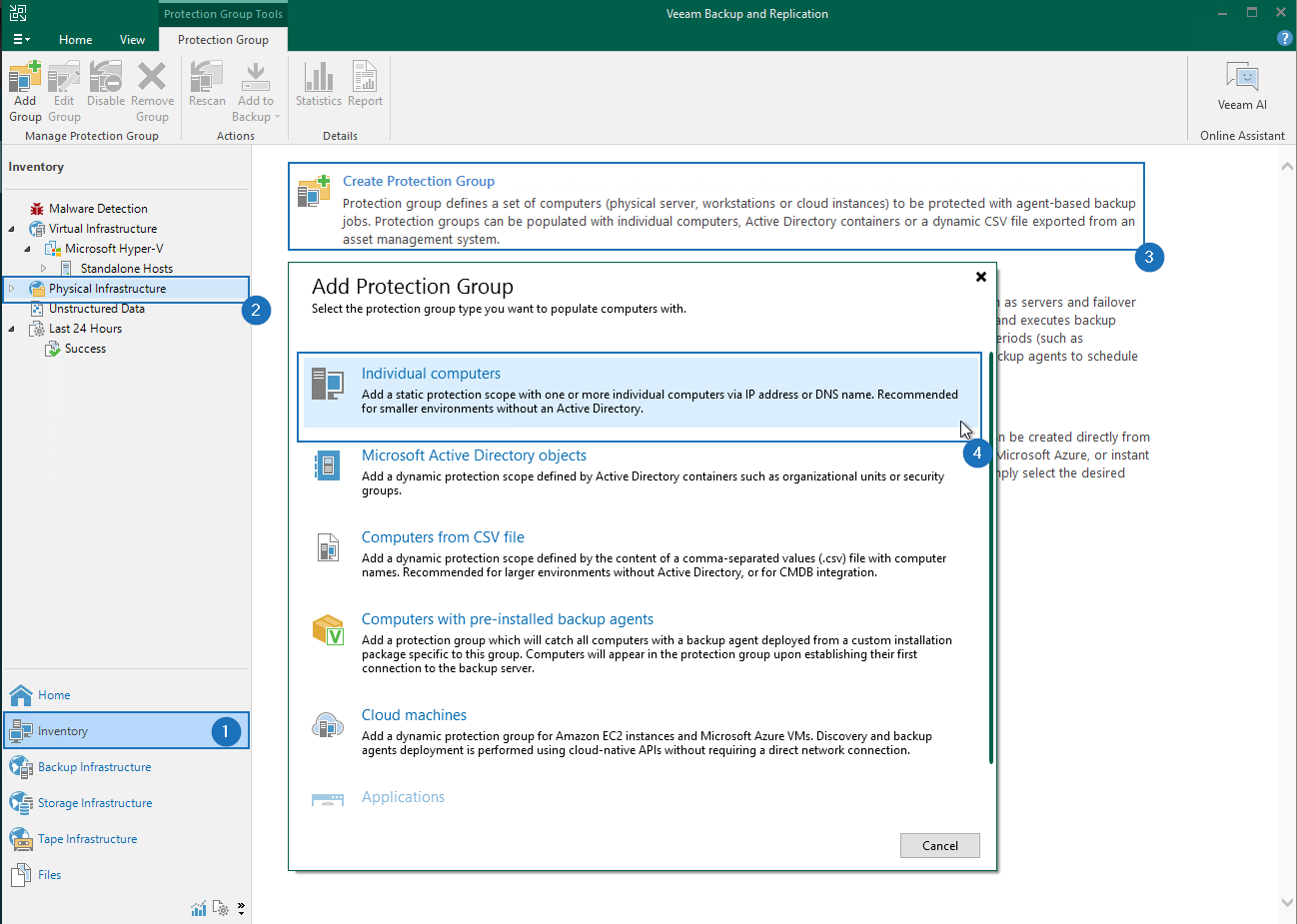Expand the Physical Infrastructure tree node
The height and width of the screenshot is (924, 1297).
[11, 289]
